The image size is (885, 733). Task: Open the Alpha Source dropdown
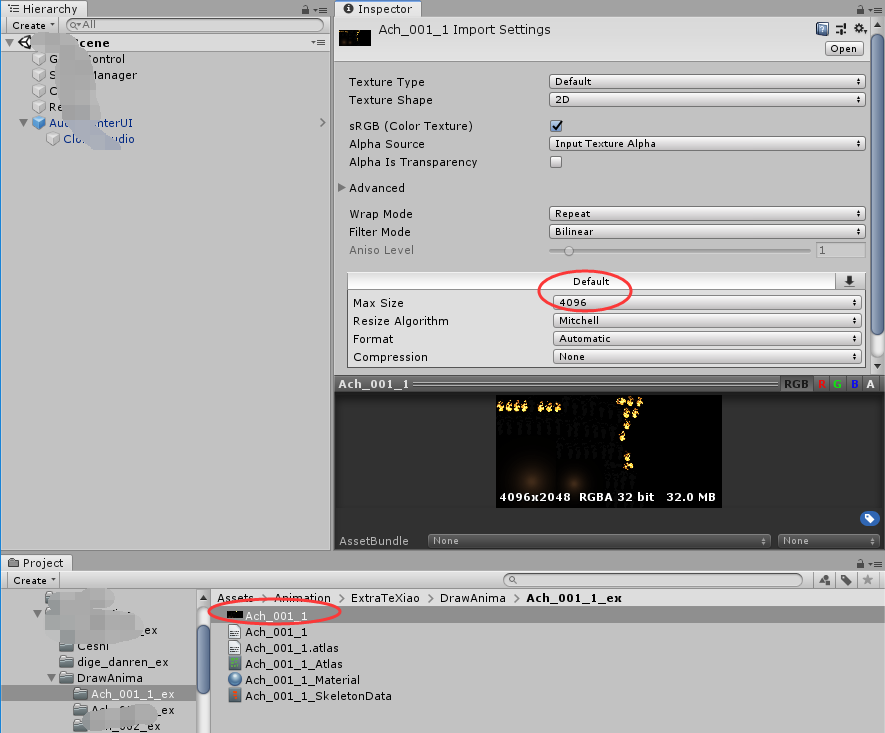(707, 143)
